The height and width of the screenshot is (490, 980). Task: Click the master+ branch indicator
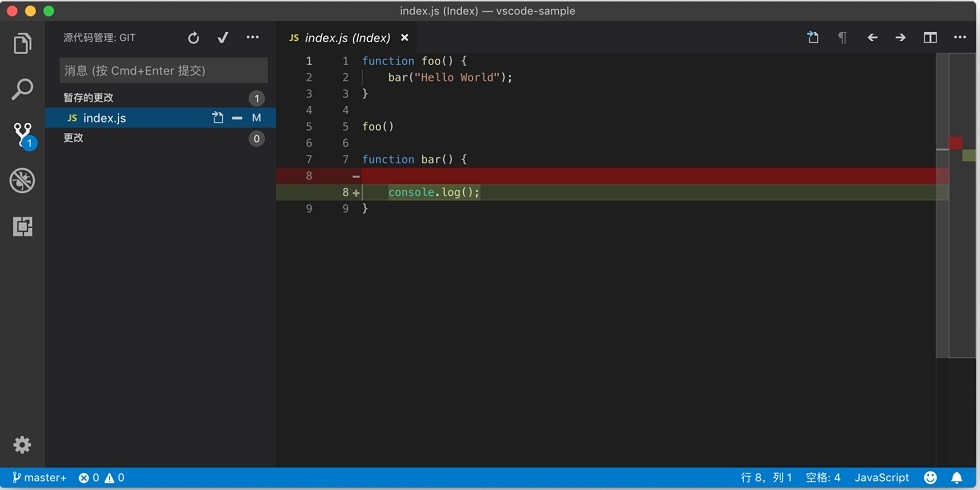point(39,478)
